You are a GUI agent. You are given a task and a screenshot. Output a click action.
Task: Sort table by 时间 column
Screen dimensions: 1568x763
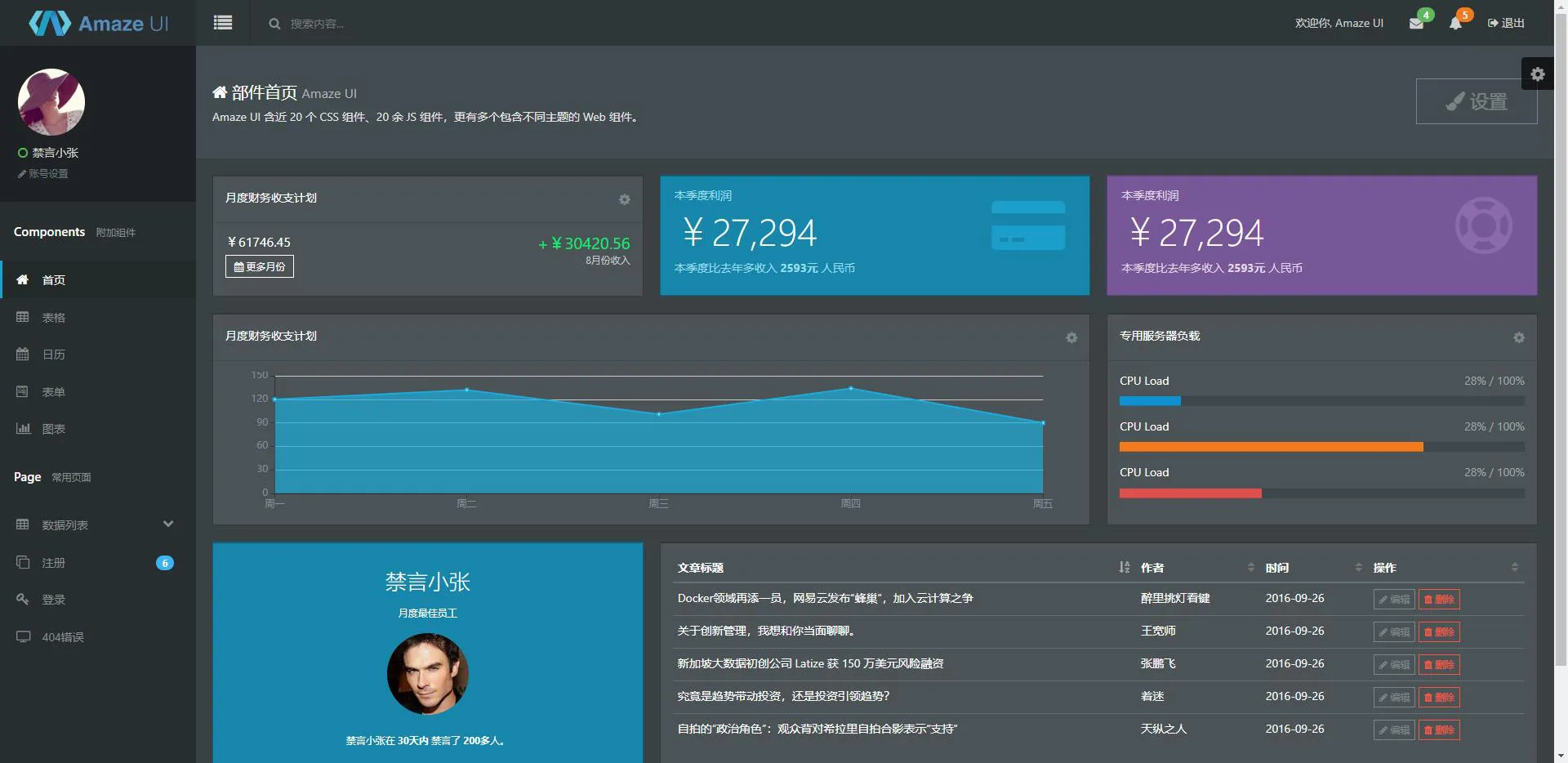coord(1358,567)
